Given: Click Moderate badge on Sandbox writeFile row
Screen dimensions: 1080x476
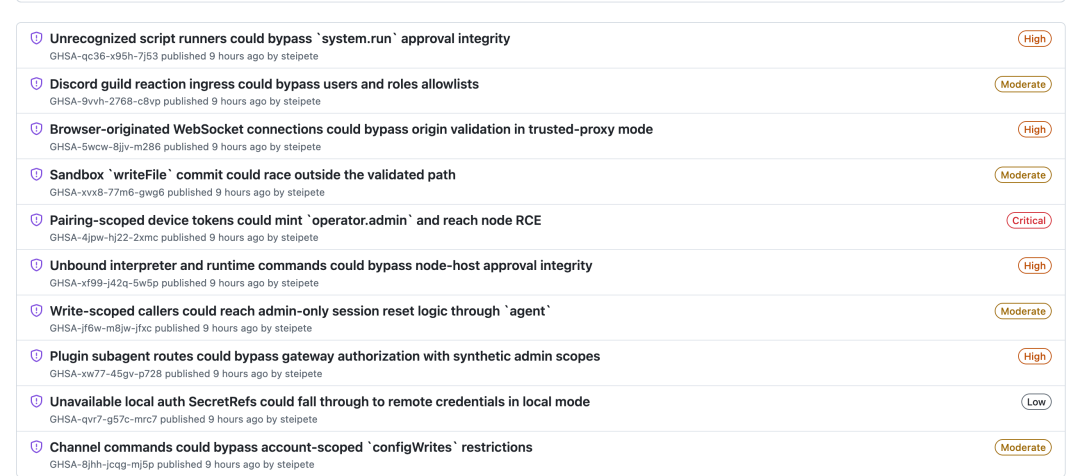Looking at the screenshot, I should coord(1023,175).
